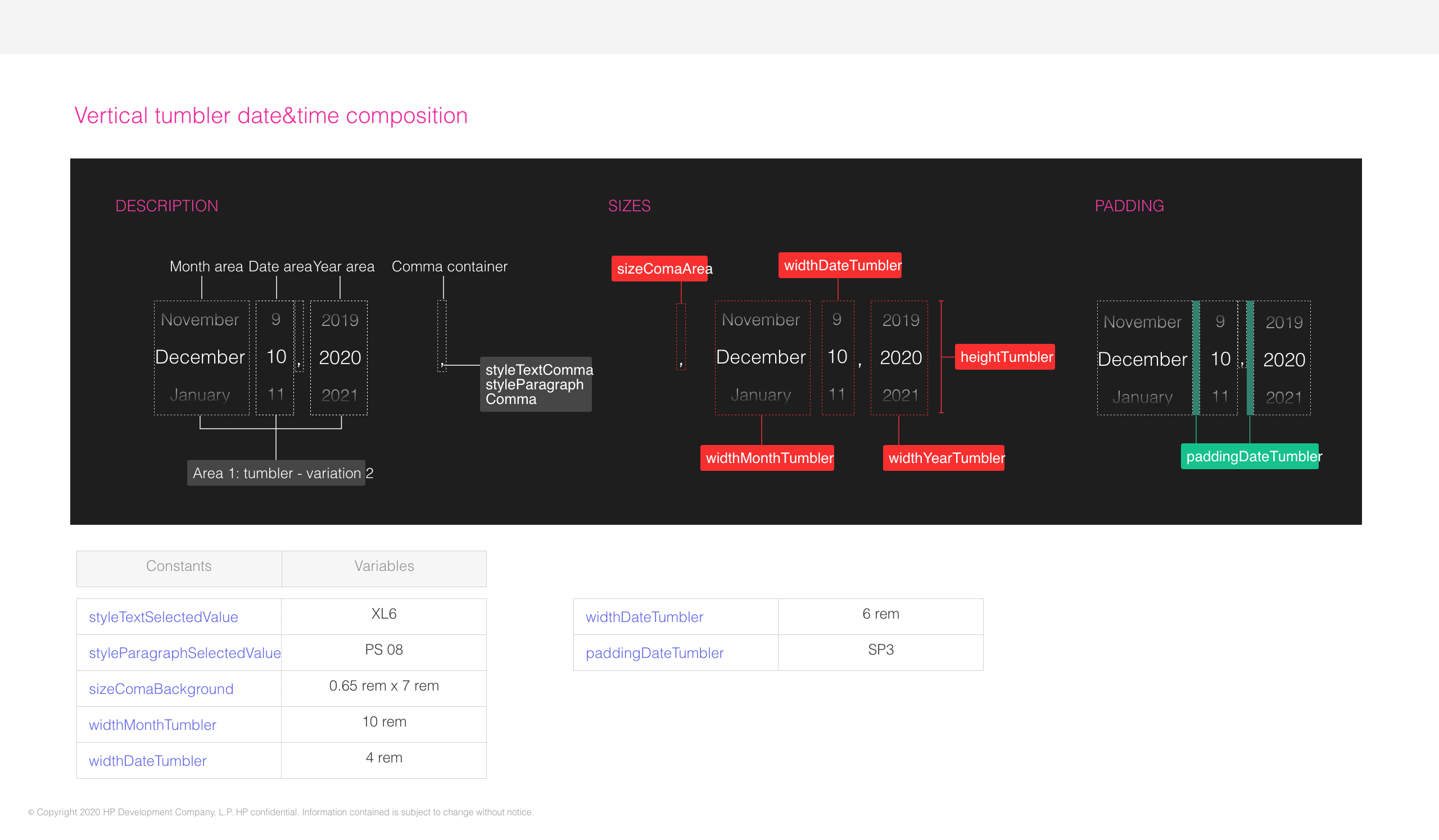The width and height of the screenshot is (1439, 840).
Task: Select year "2020" in the Padding tumbler
Action: coord(1284,360)
